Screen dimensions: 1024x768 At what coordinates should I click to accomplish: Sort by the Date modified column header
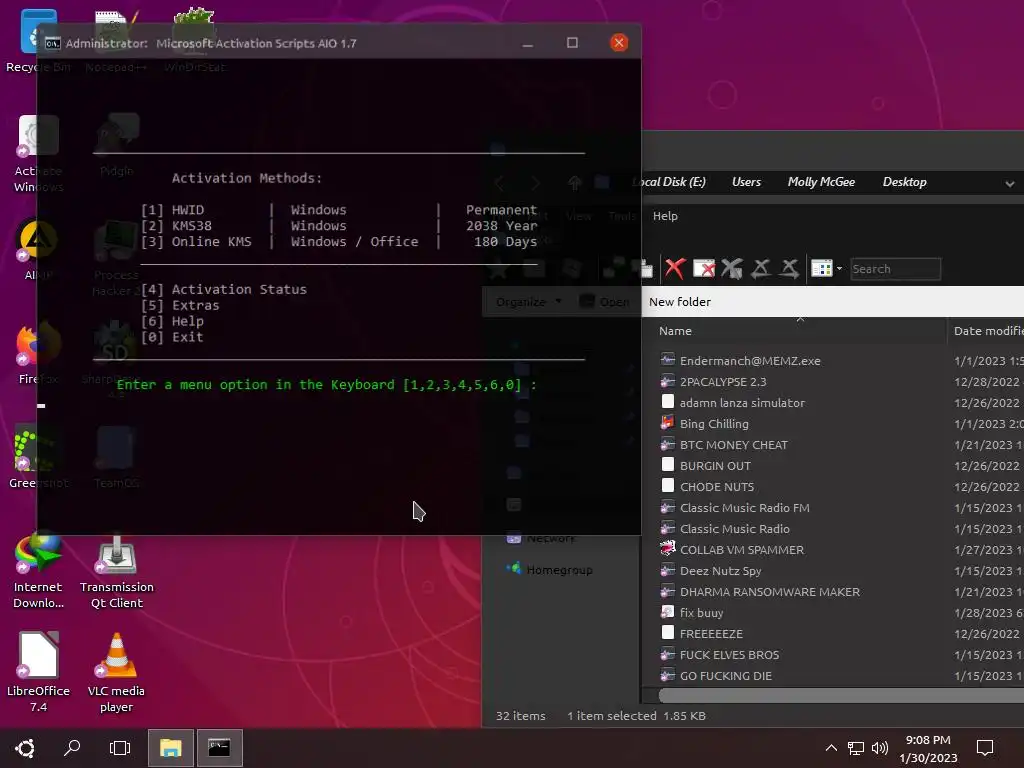(988, 331)
